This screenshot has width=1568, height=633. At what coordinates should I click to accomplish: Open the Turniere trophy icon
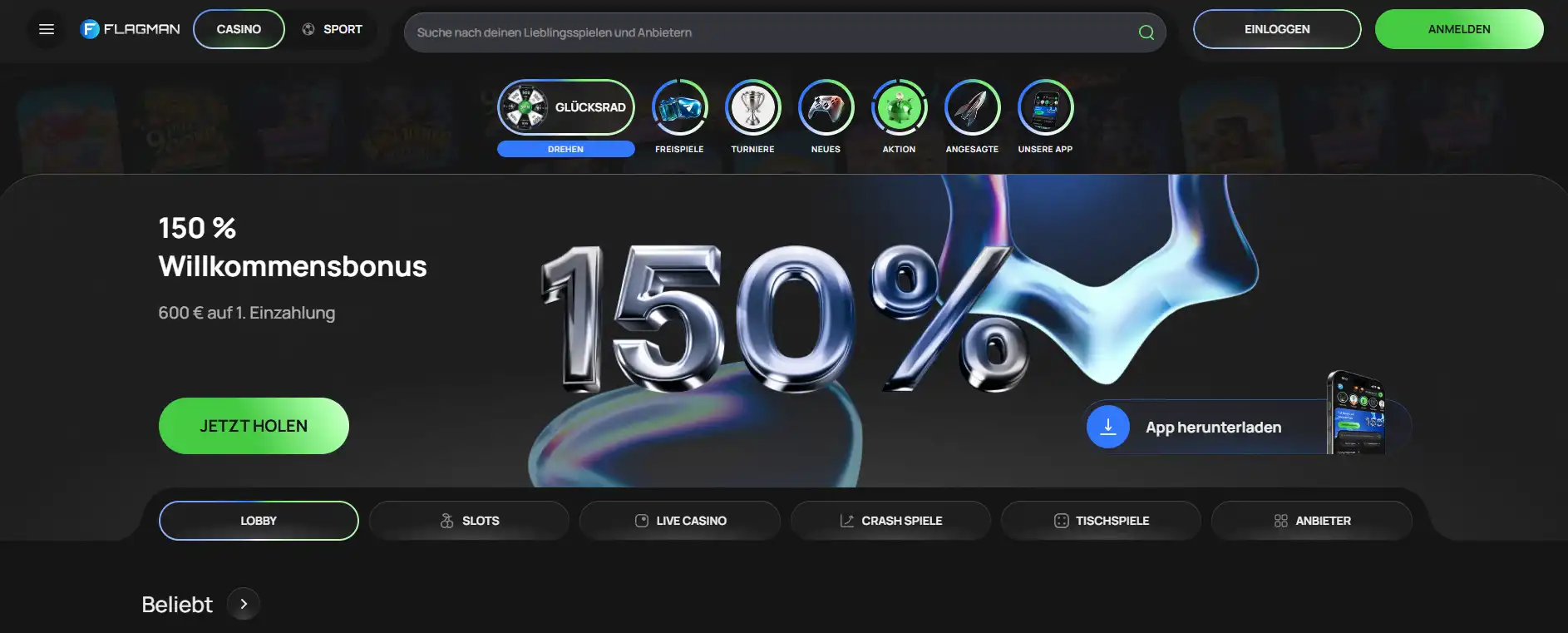click(752, 107)
